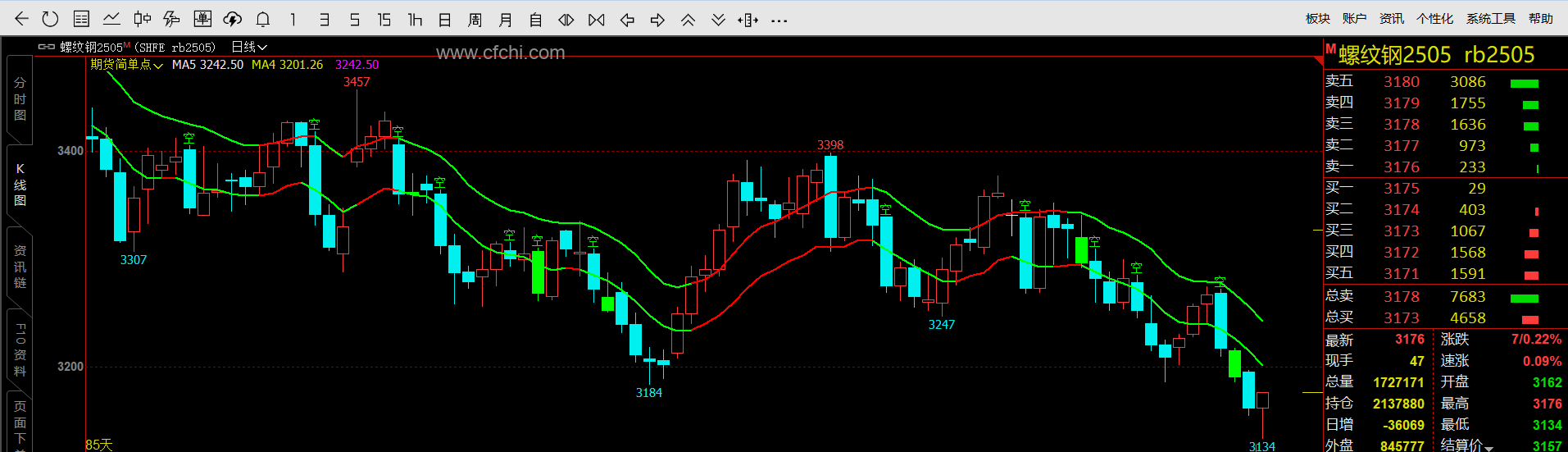Click the 螺纹钢2505 rb2505 title
This screenshot has width=1568, height=452.
(x=1437, y=55)
